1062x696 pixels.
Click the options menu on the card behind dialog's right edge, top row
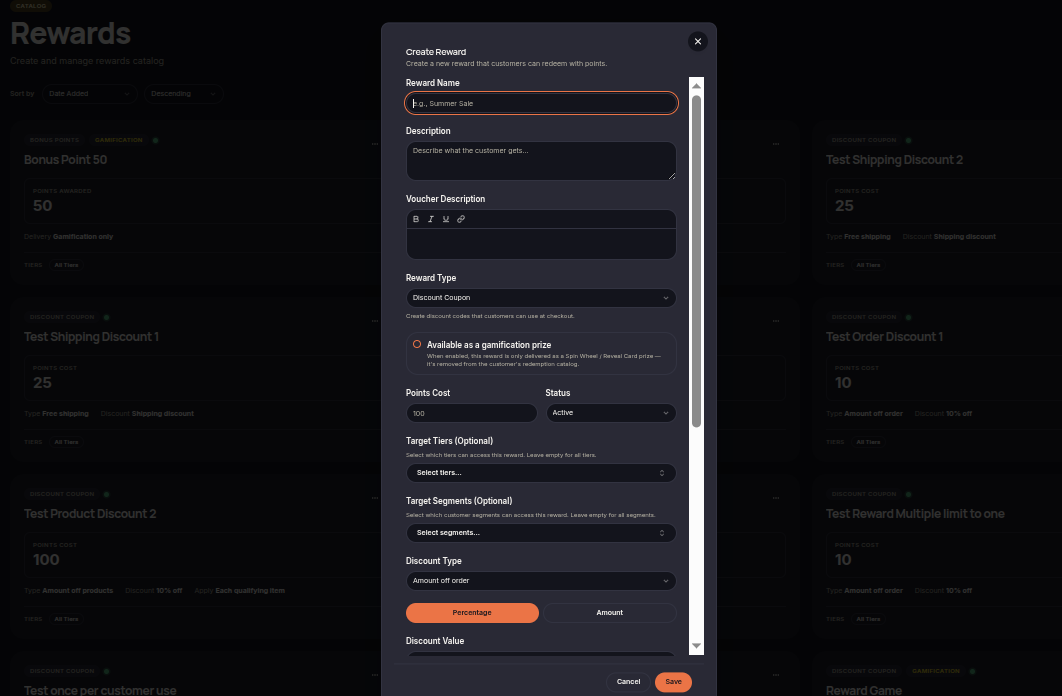point(776,144)
